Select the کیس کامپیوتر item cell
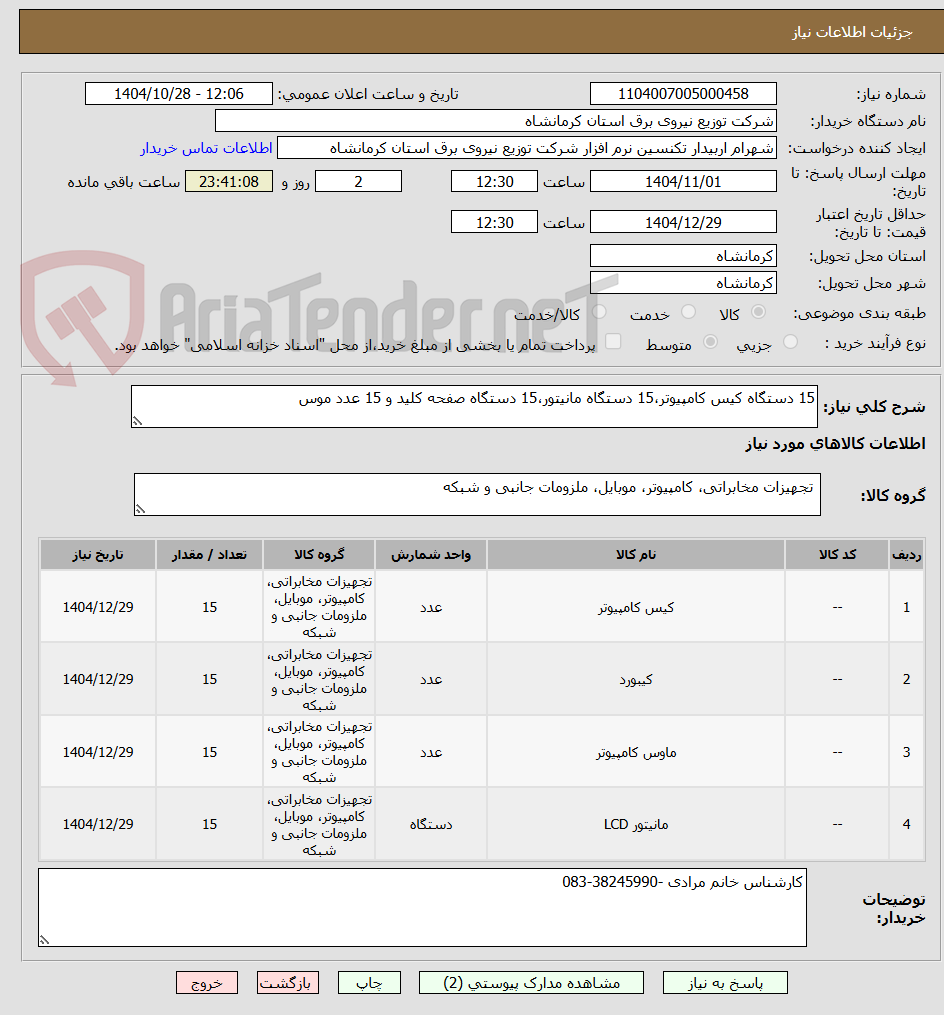This screenshot has width=944, height=1015. point(636,607)
